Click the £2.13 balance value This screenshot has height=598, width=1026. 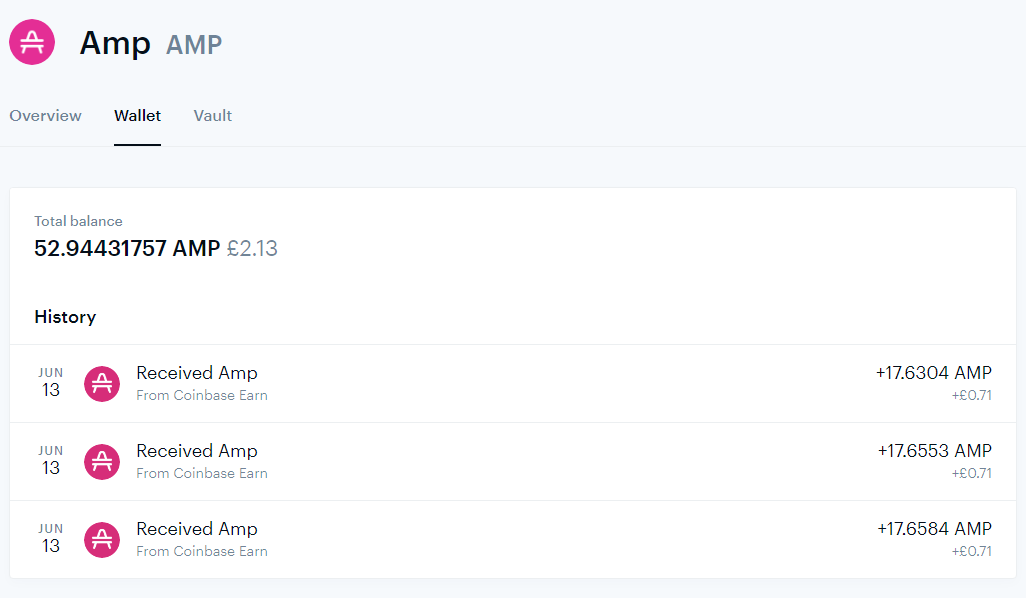coord(252,249)
